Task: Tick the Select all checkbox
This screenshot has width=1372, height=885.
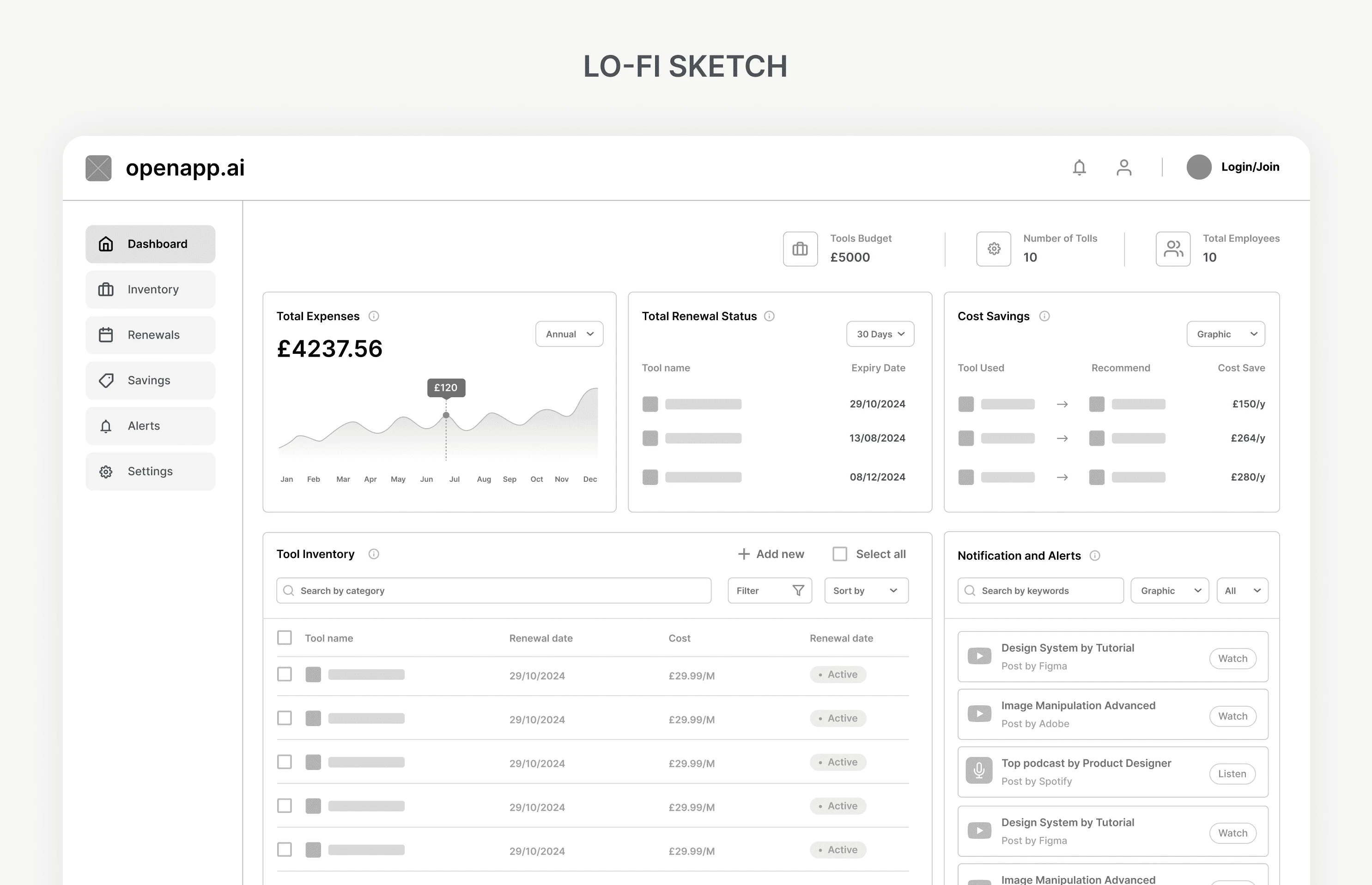Action: tap(840, 554)
